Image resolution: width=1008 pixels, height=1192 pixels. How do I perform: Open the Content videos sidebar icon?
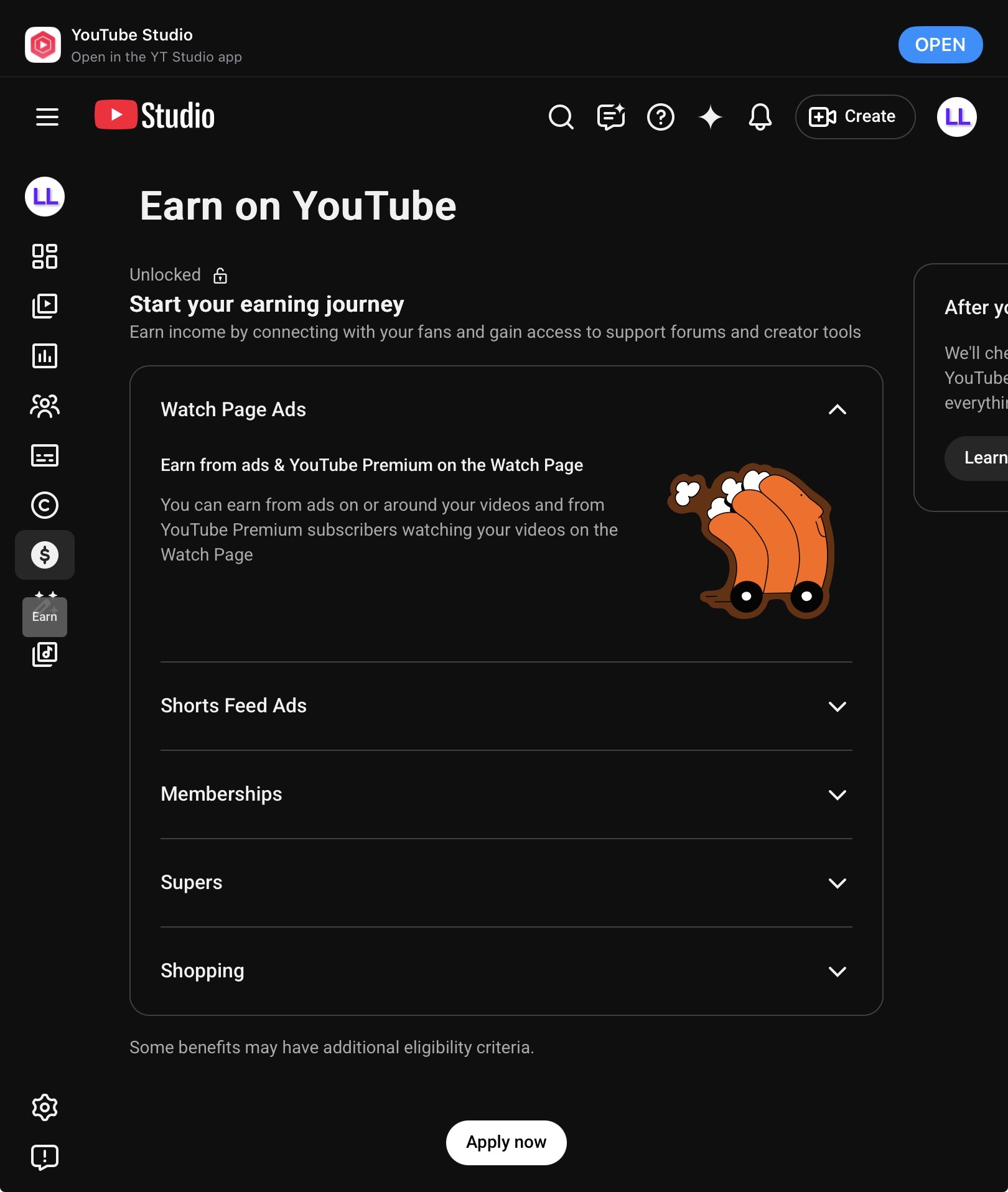point(45,306)
